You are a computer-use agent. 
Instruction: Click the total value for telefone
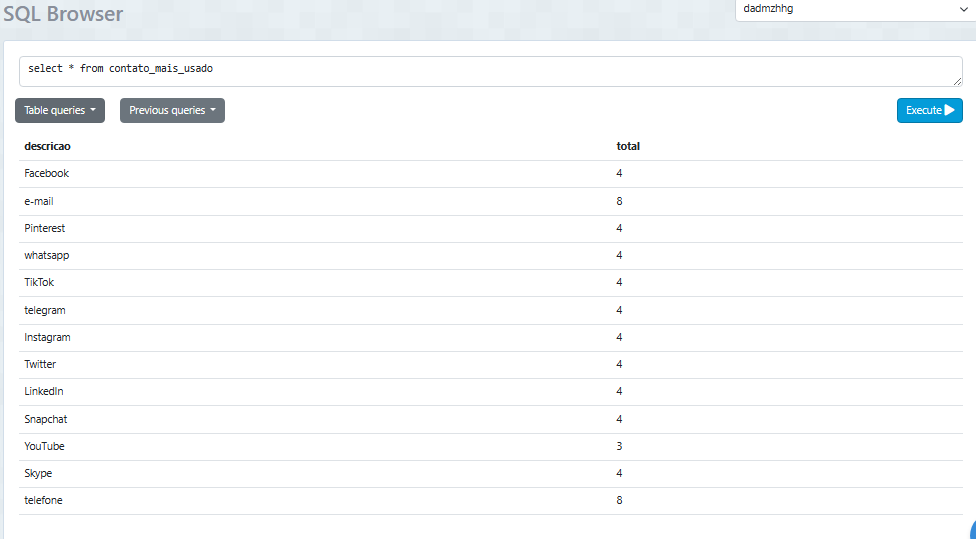619,500
